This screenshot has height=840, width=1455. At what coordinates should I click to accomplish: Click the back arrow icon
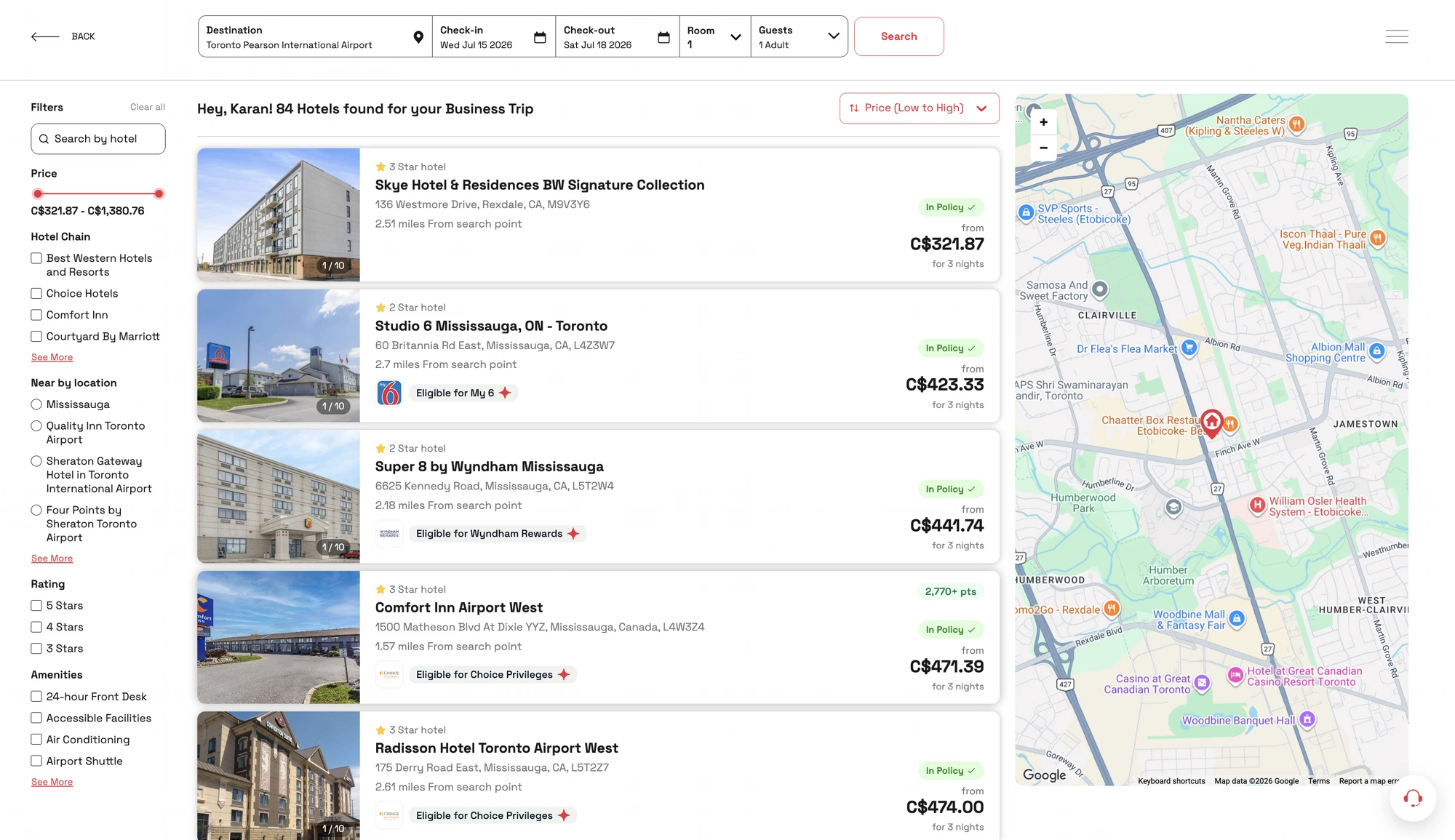pos(45,36)
